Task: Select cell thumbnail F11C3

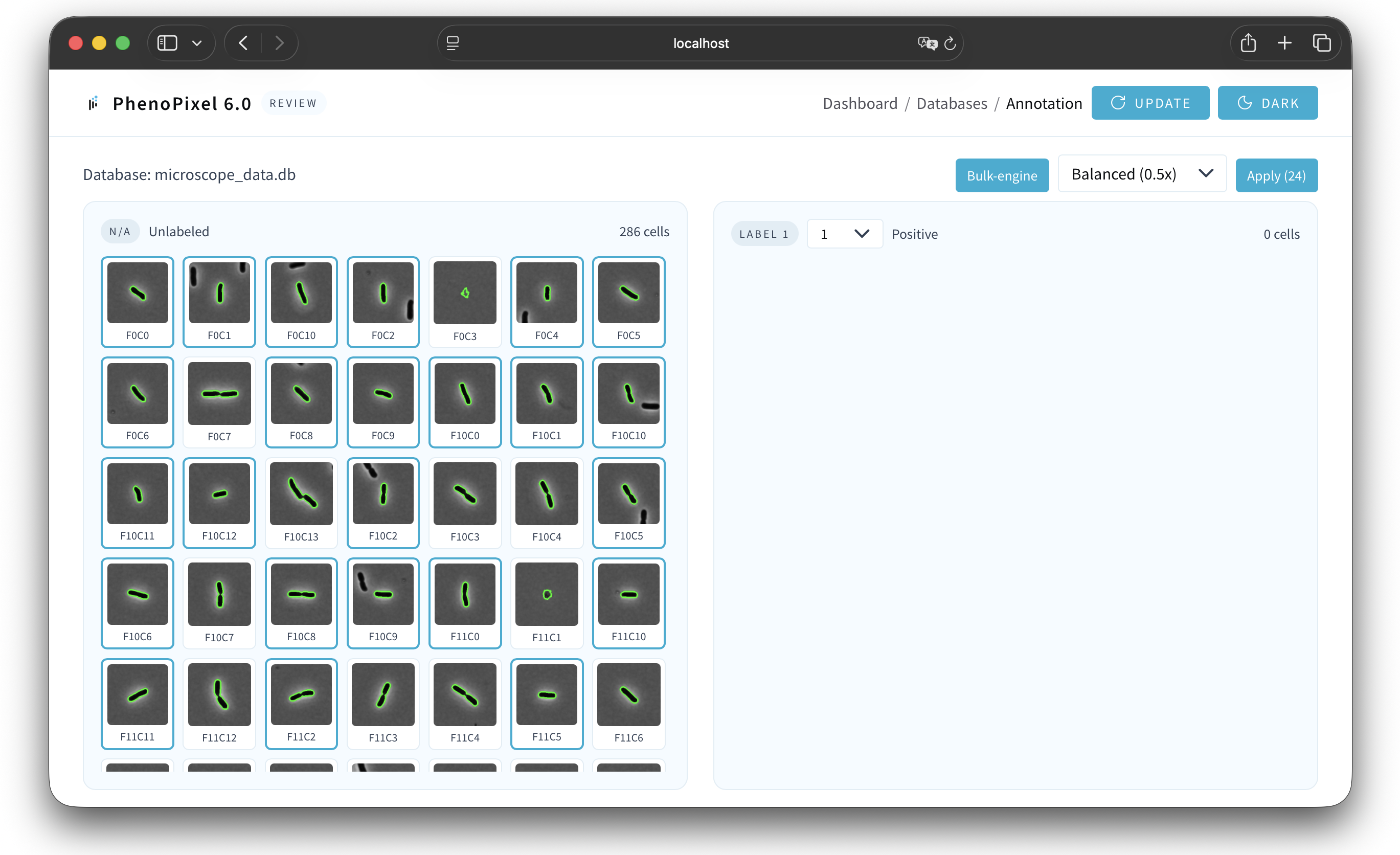Action: pyautogui.click(x=383, y=694)
